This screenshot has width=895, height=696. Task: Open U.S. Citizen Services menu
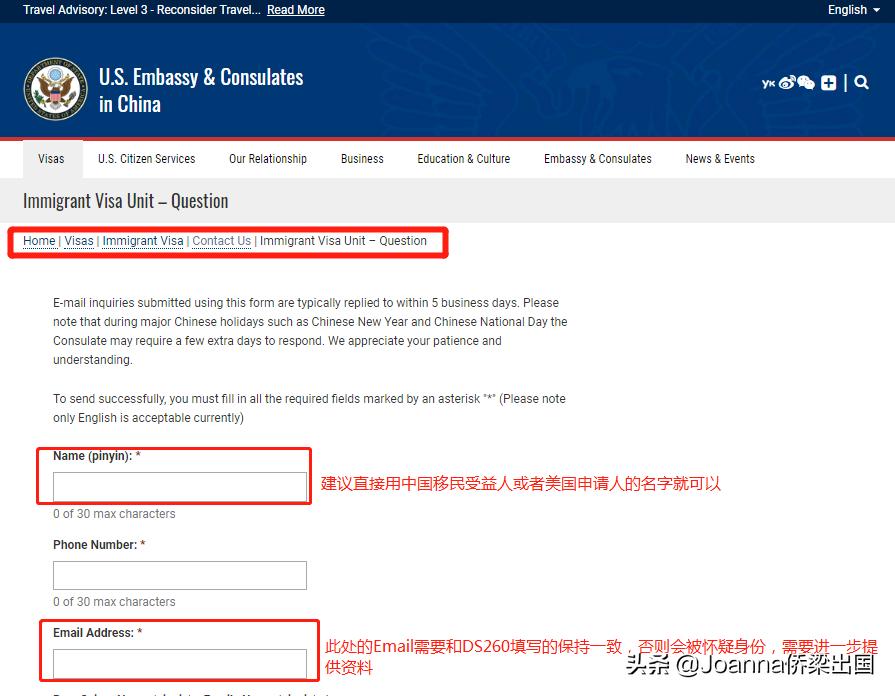(147, 159)
